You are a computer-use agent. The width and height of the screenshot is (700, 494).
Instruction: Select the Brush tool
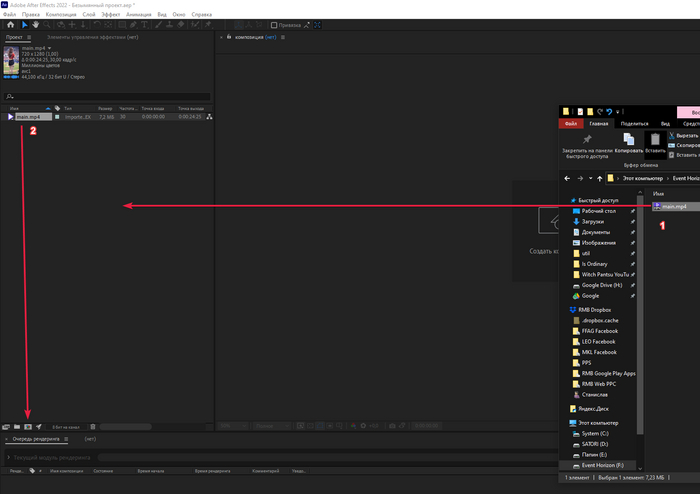[x=158, y=25]
